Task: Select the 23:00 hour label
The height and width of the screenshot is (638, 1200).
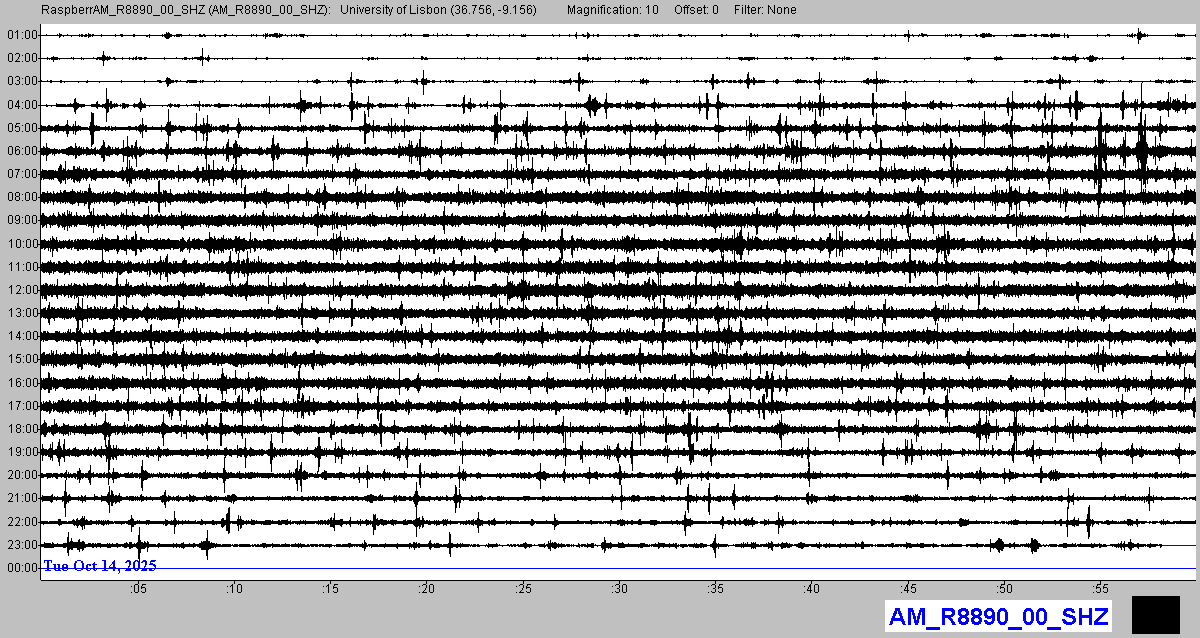Action: [22, 545]
